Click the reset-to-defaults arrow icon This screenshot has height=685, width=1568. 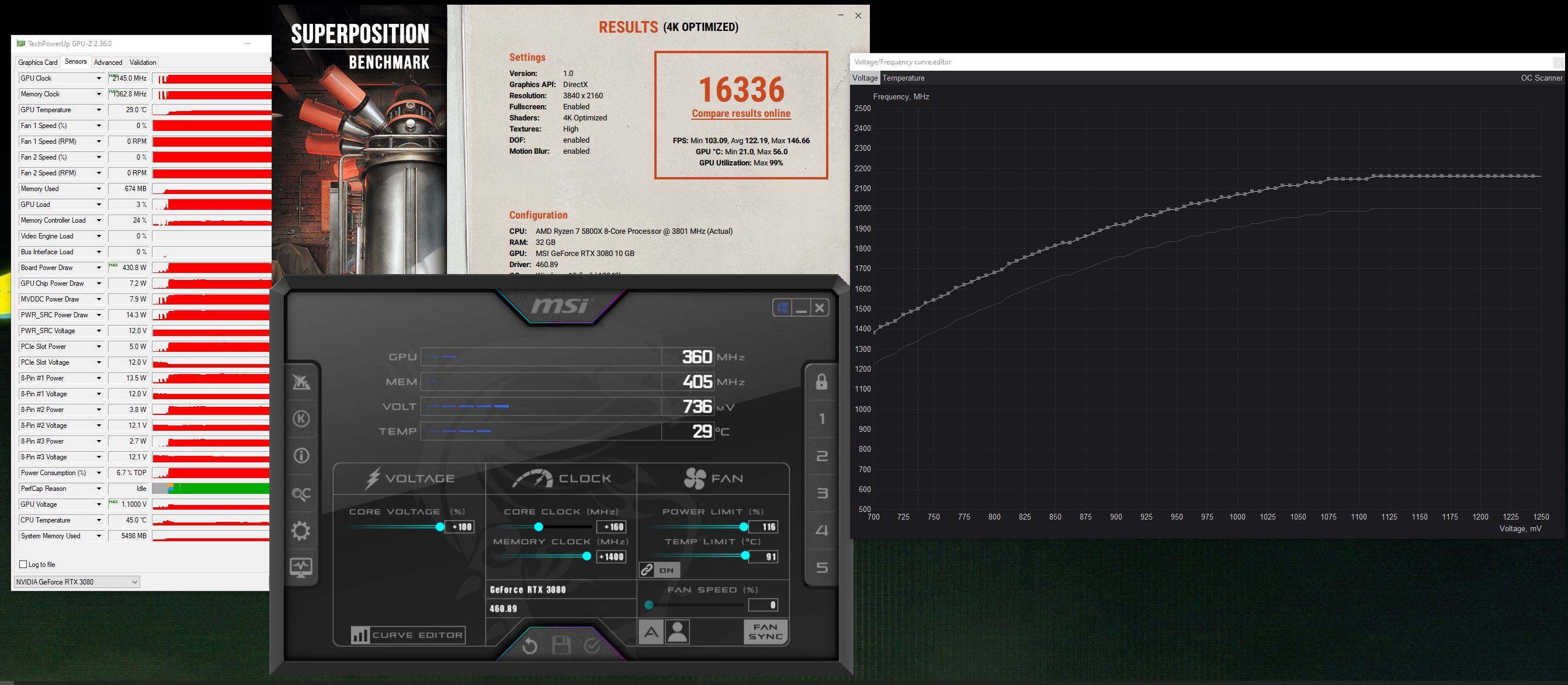click(529, 645)
